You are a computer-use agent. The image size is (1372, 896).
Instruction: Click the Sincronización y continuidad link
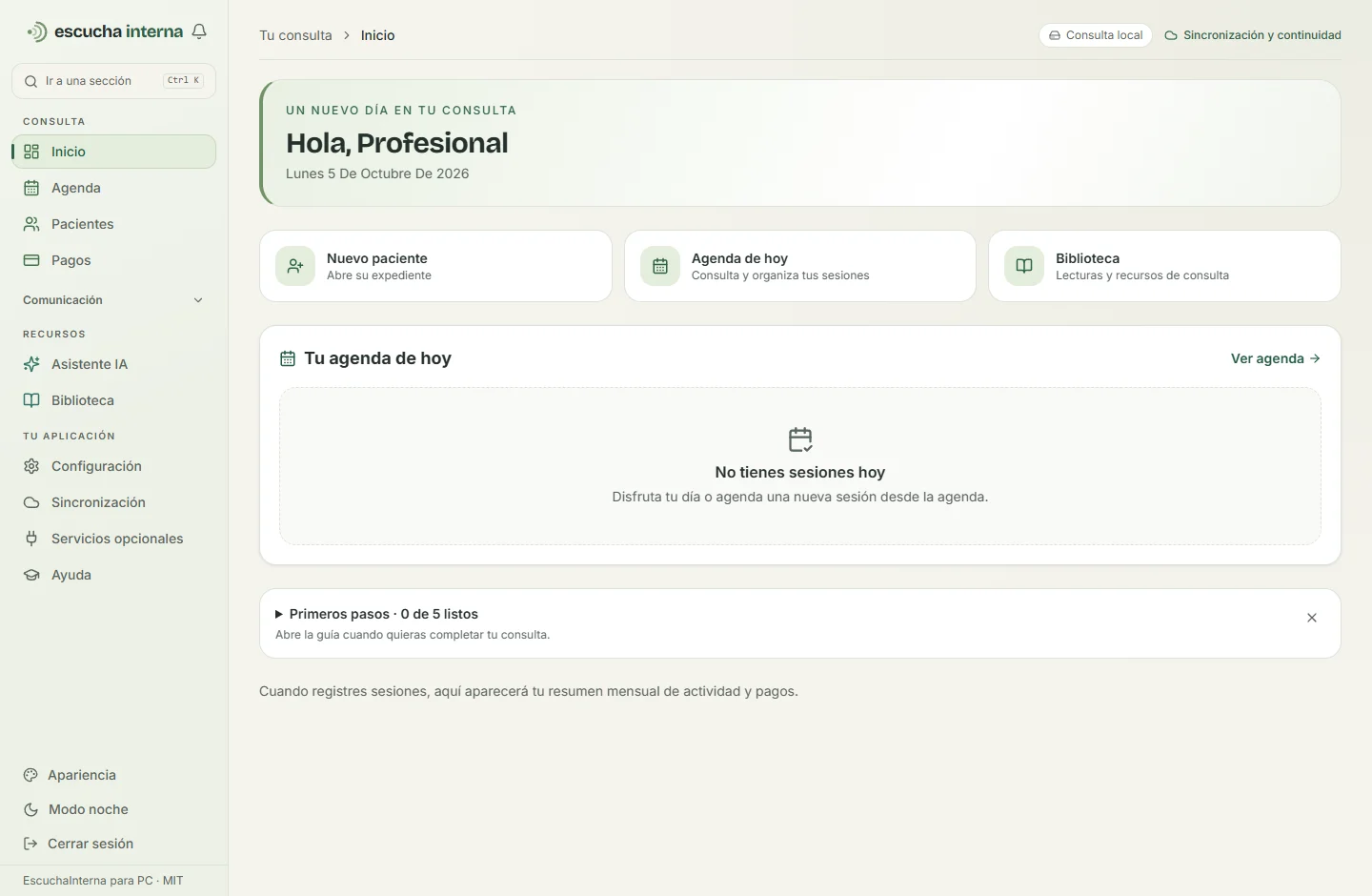pos(1253,35)
